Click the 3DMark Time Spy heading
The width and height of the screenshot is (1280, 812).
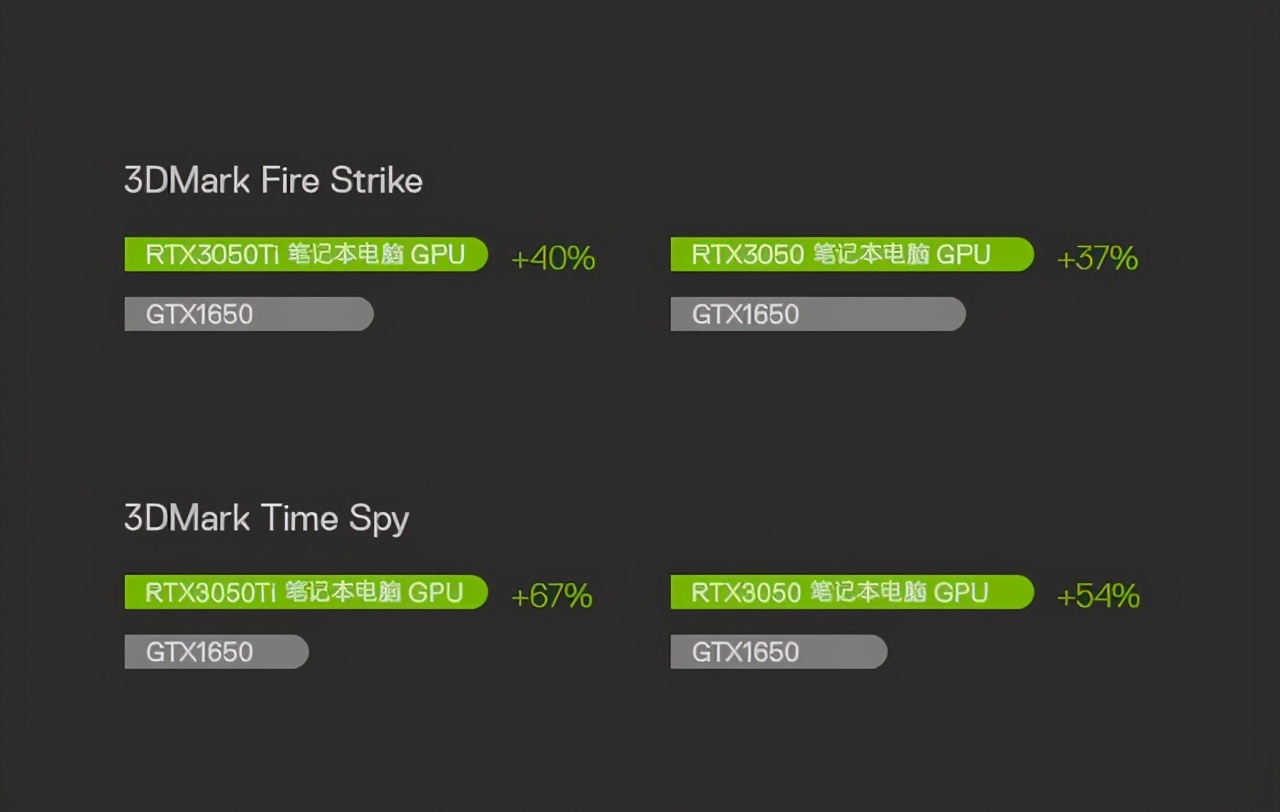pyautogui.click(x=266, y=519)
